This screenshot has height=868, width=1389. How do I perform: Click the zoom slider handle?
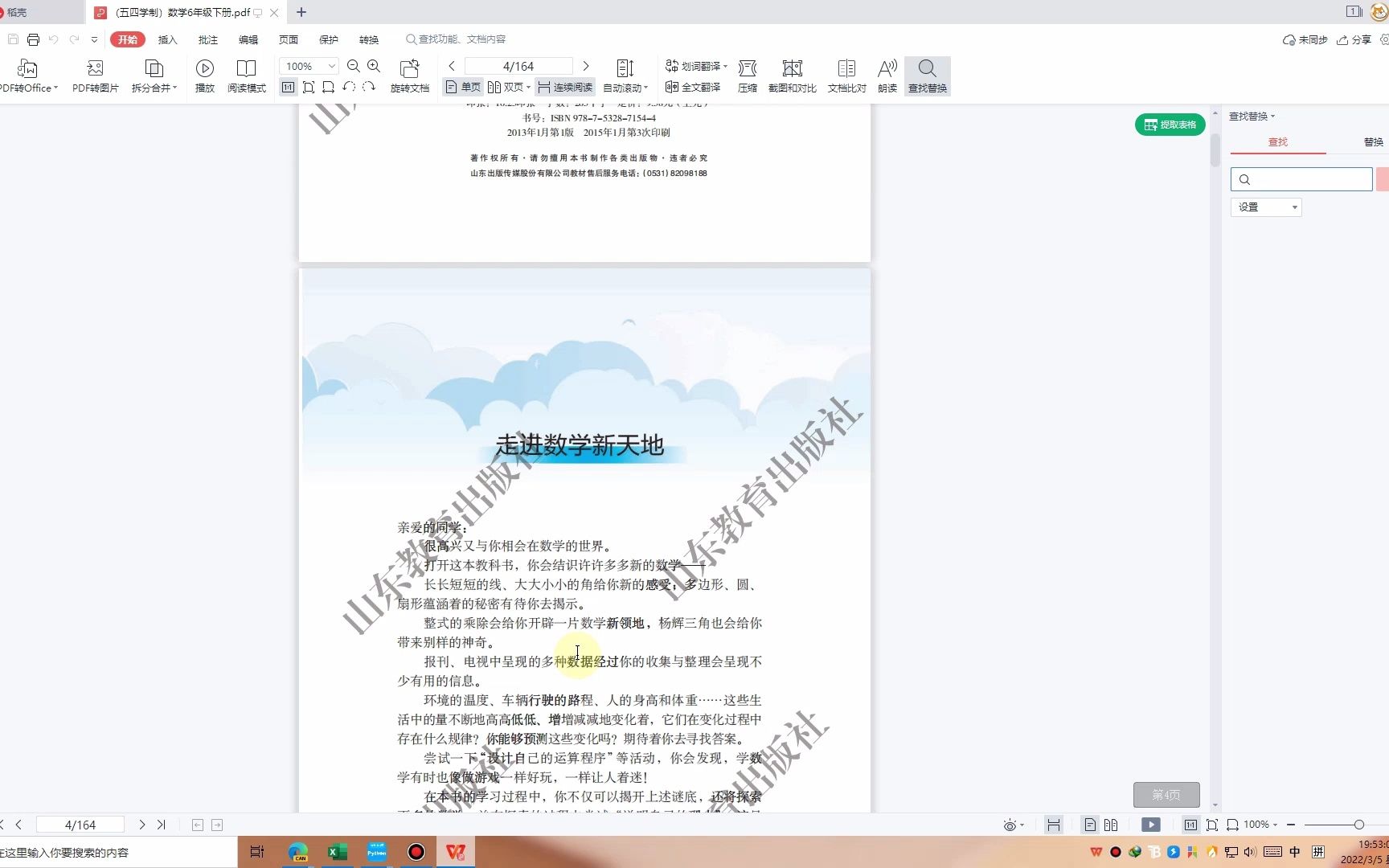coord(1358,825)
